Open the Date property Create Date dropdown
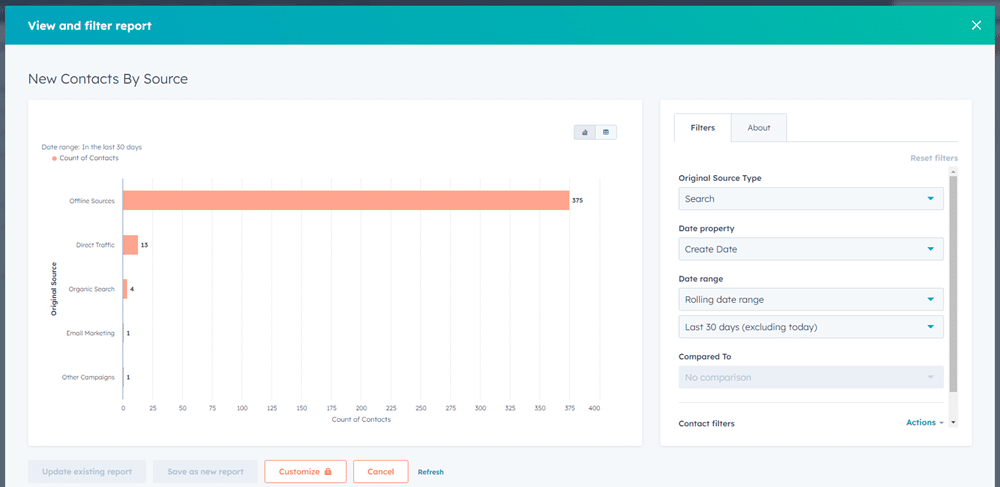The image size is (1000, 487). 811,249
